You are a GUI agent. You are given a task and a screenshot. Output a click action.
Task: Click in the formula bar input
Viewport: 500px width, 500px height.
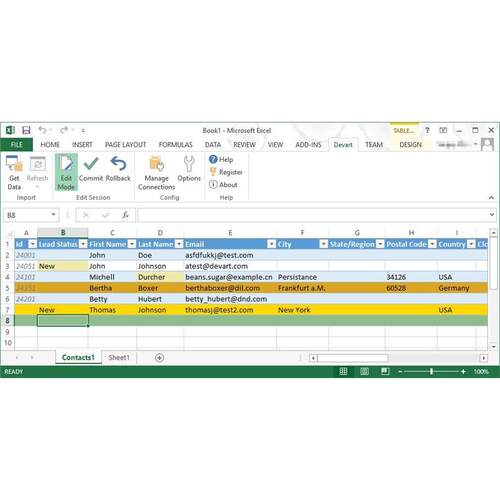(313, 215)
